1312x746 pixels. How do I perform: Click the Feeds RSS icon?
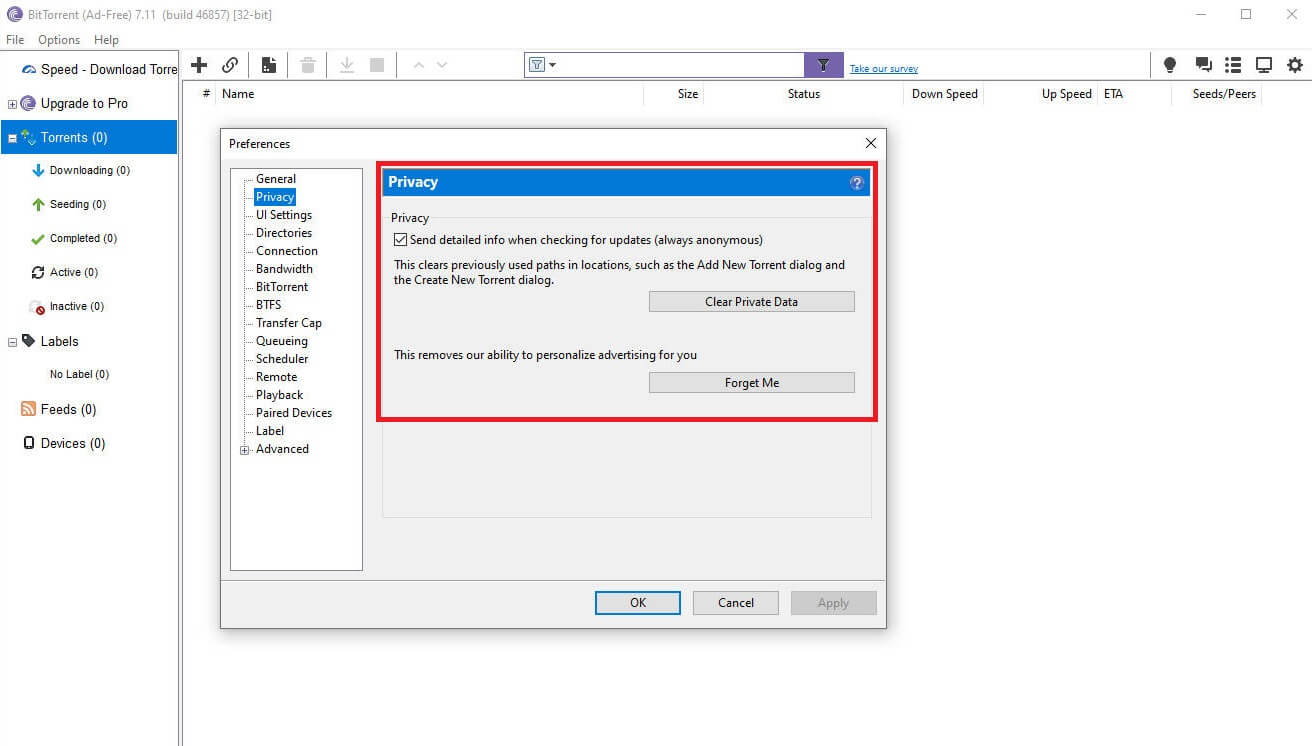(x=29, y=409)
